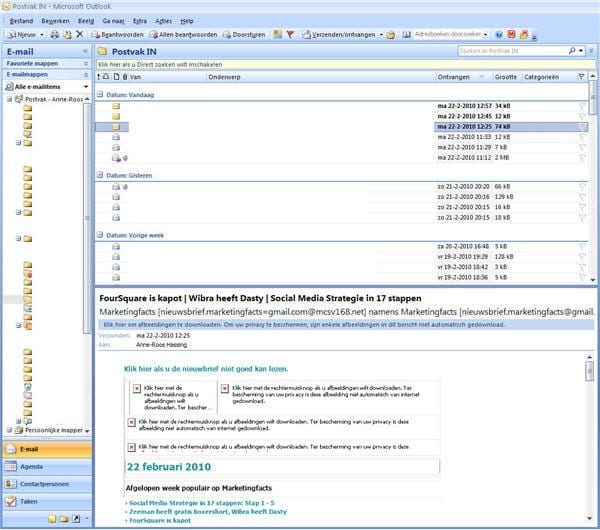This screenshot has height=530, width=600.
Task: Open the dropdown arrow next to Nieuw
Action: (x=42, y=34)
